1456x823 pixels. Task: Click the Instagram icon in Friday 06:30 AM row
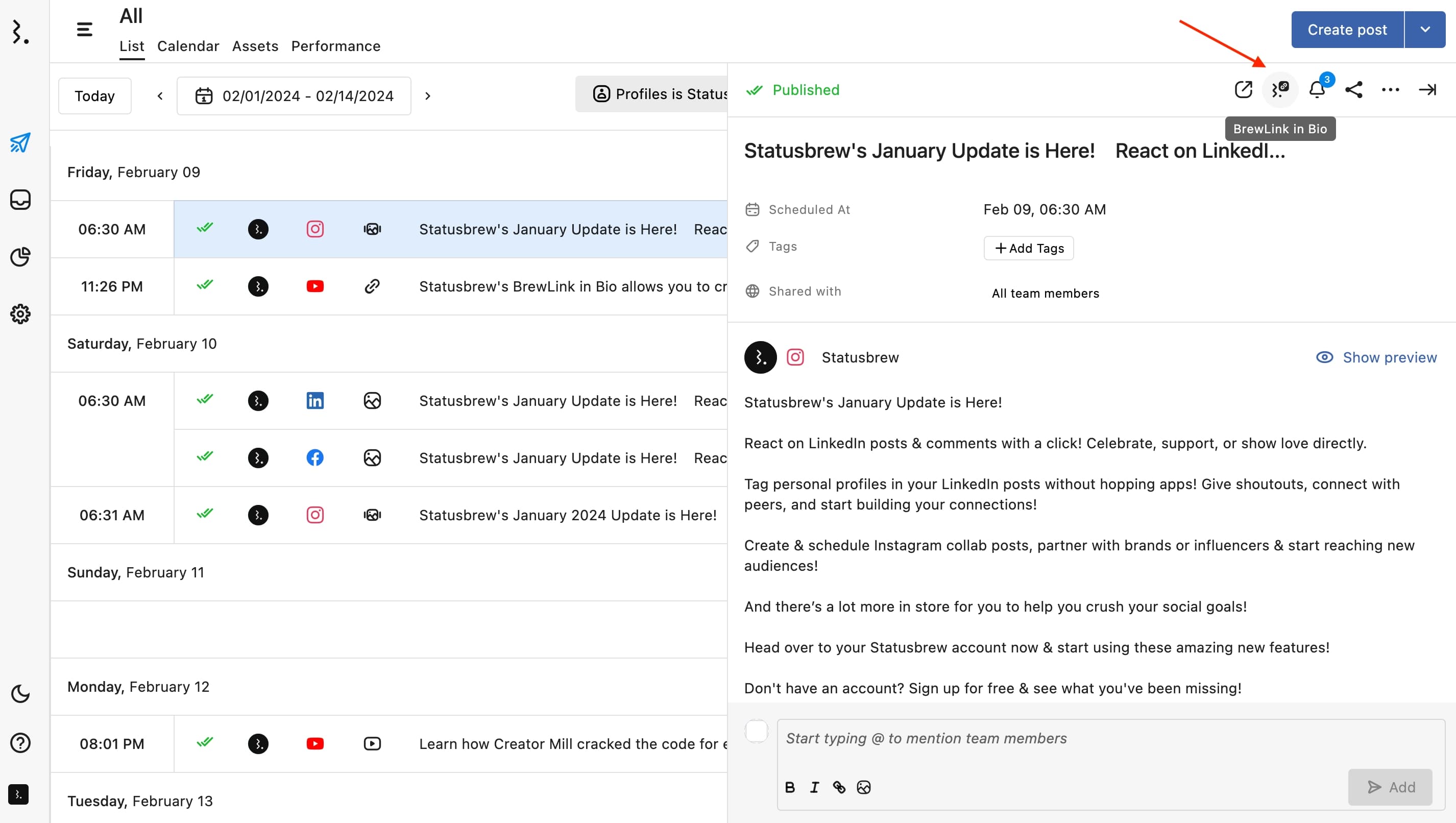[x=316, y=229]
